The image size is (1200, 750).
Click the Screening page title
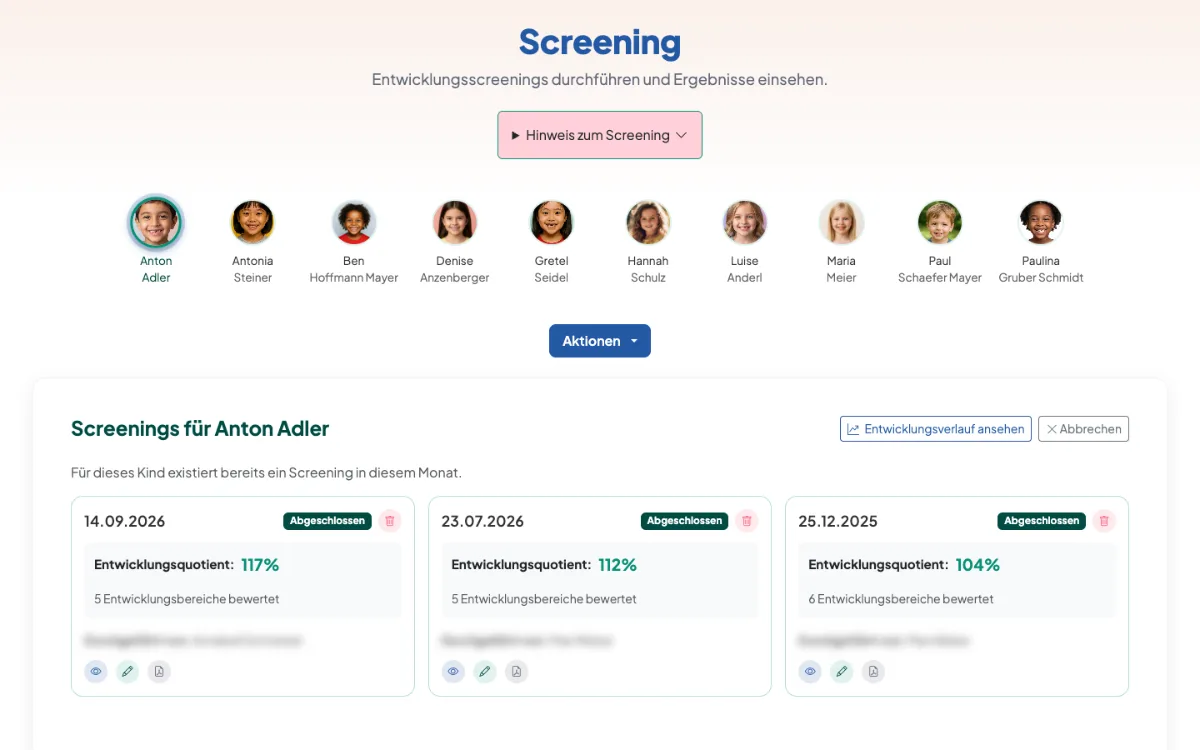coord(600,43)
